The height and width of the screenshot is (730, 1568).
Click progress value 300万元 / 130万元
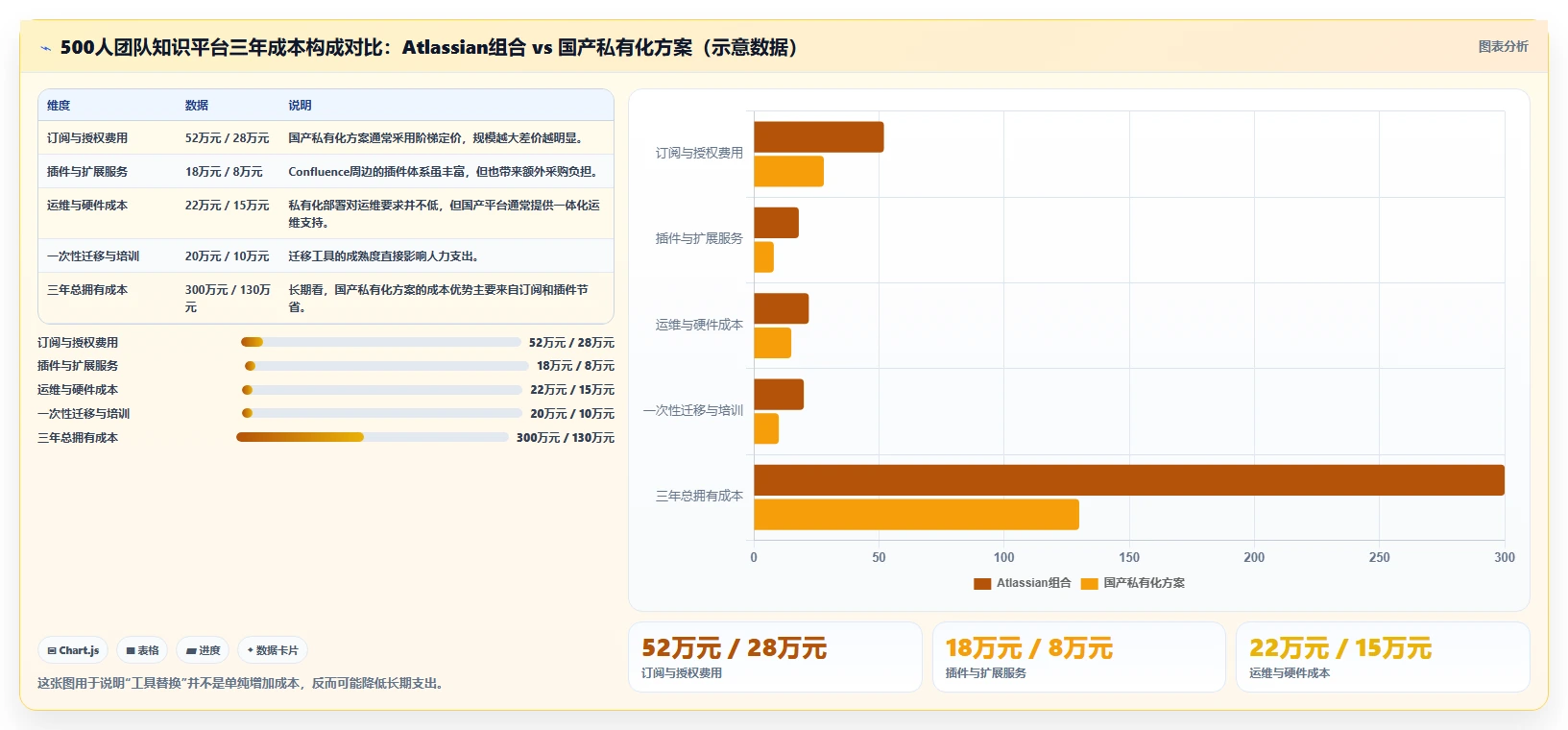566,438
